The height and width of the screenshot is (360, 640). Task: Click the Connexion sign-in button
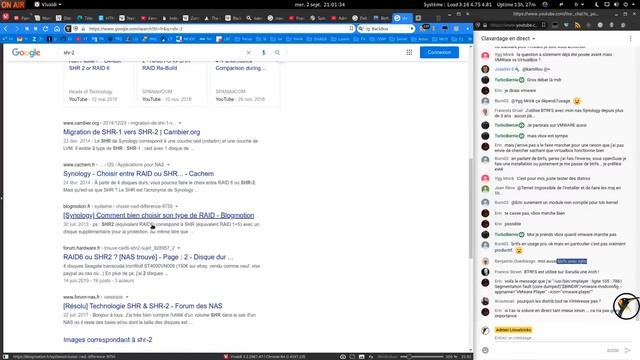click(x=439, y=52)
